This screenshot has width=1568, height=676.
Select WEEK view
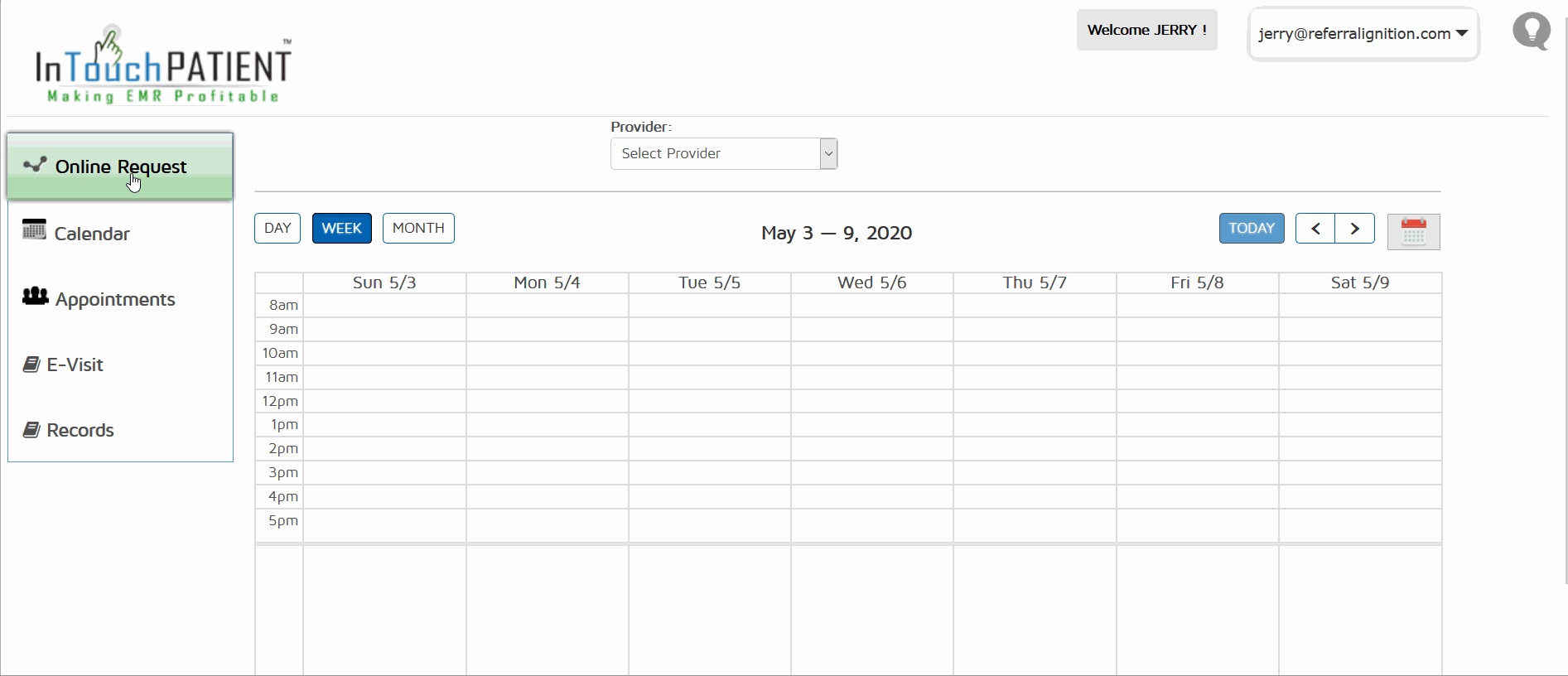341,229
